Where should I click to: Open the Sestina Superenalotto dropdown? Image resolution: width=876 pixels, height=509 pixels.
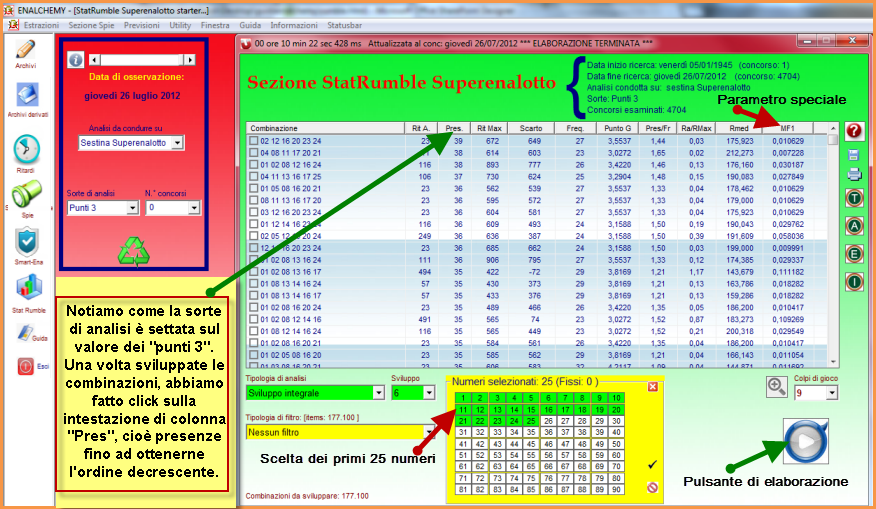(177, 143)
